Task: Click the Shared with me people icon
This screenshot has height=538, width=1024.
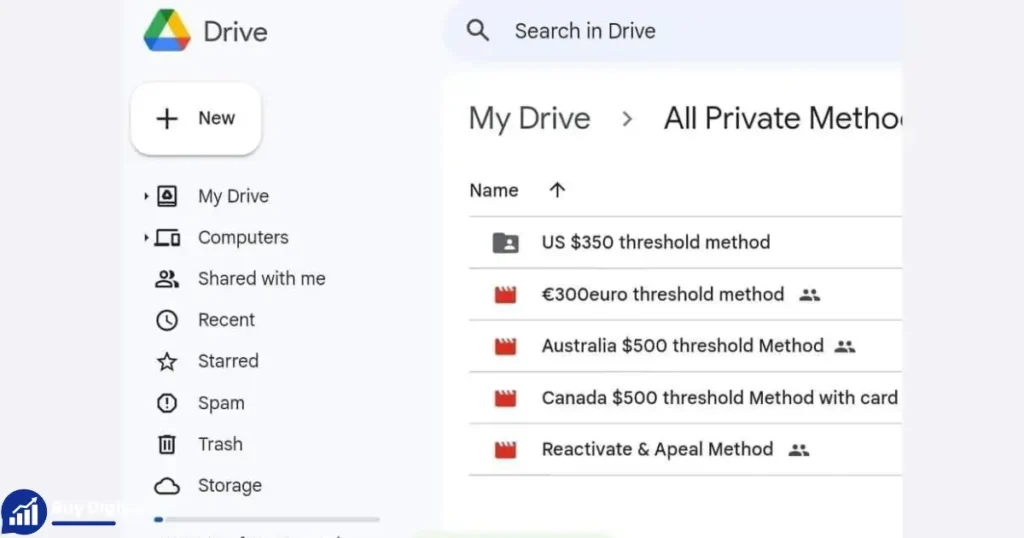Action: point(167,279)
